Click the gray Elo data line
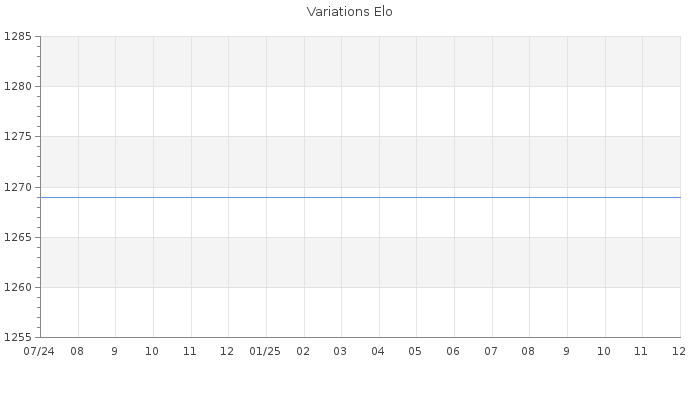The image size is (700, 400). (x=360, y=197)
